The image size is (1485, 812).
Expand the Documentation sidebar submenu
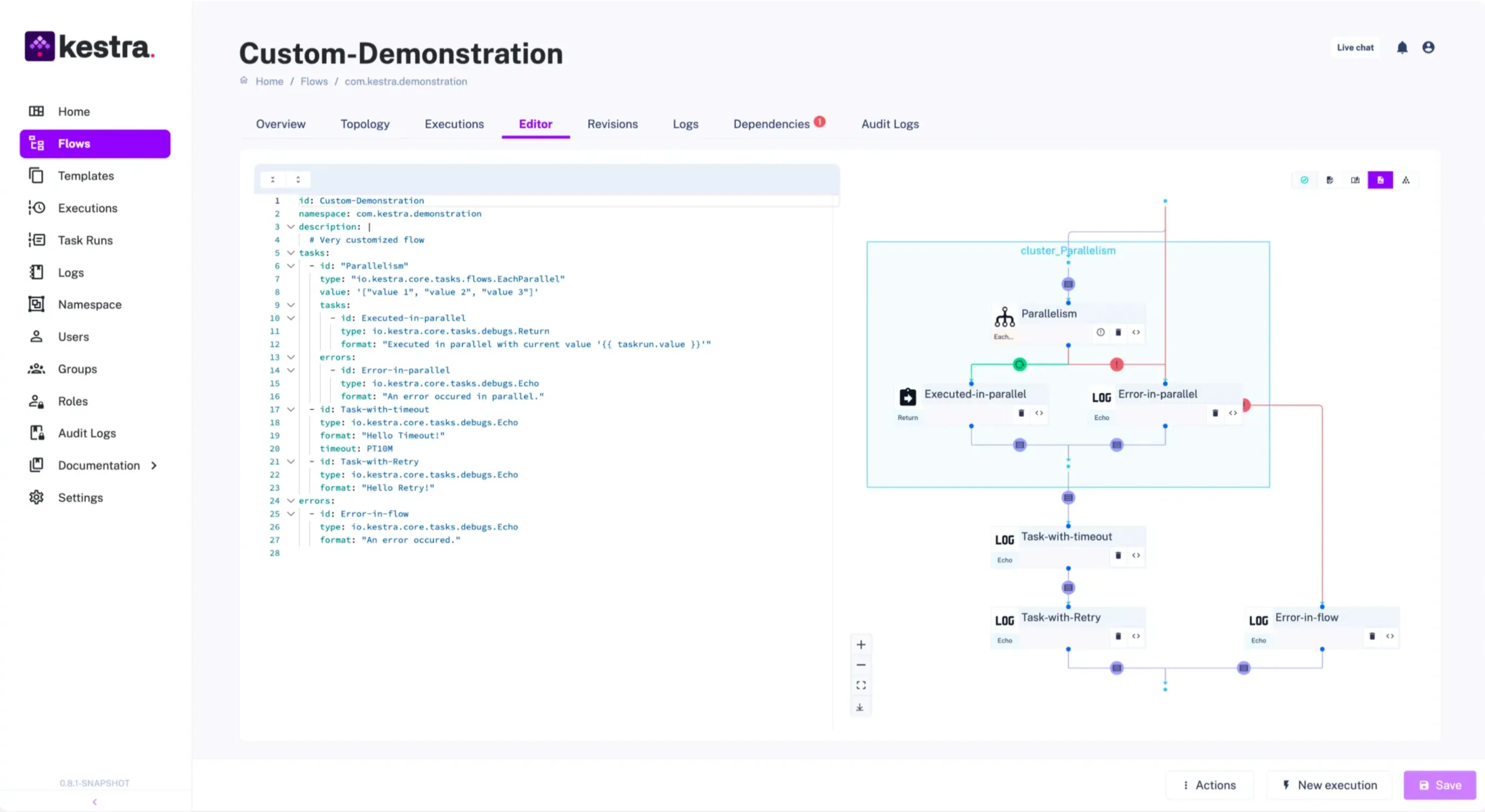[x=154, y=465]
